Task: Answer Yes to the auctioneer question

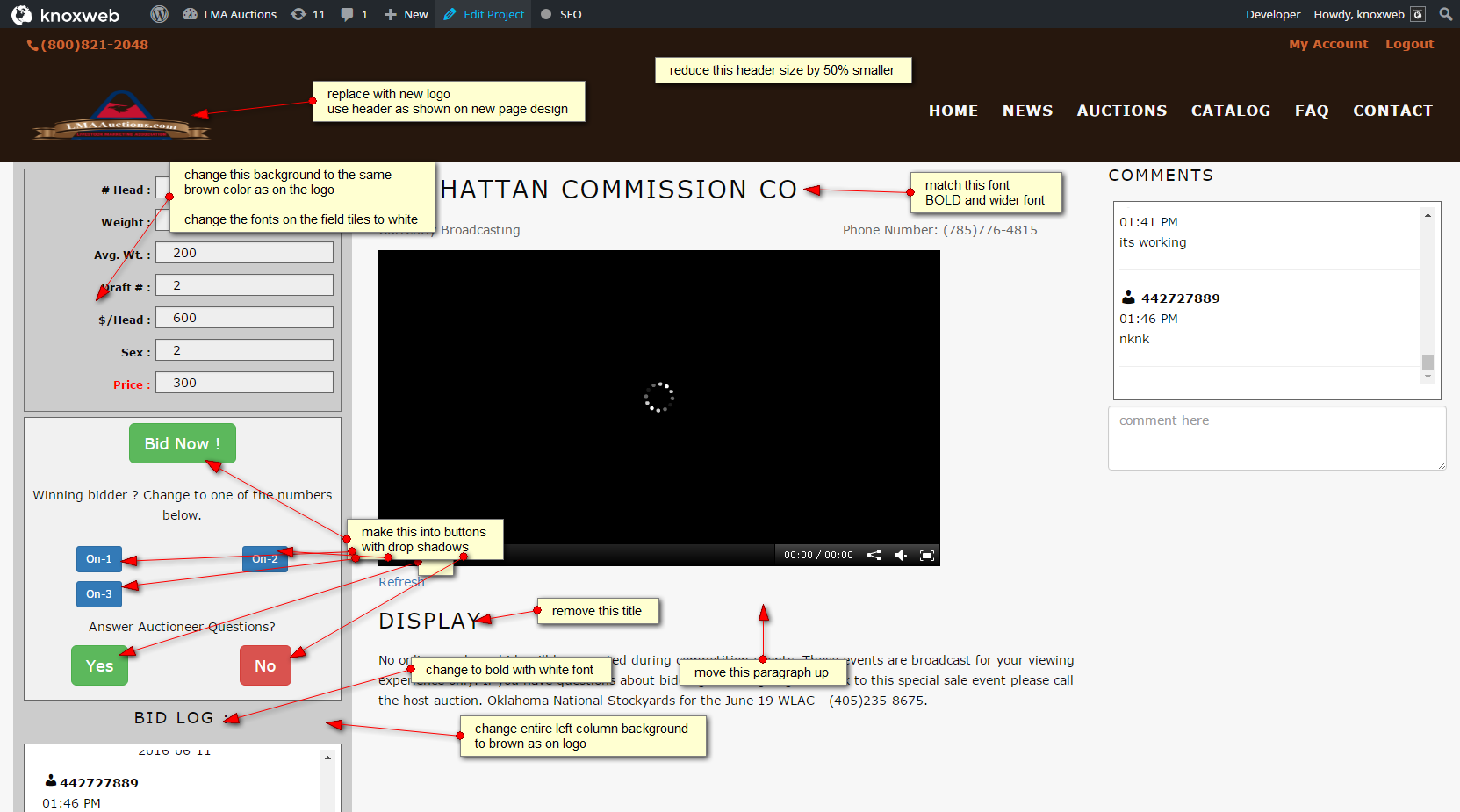Action: coord(99,665)
